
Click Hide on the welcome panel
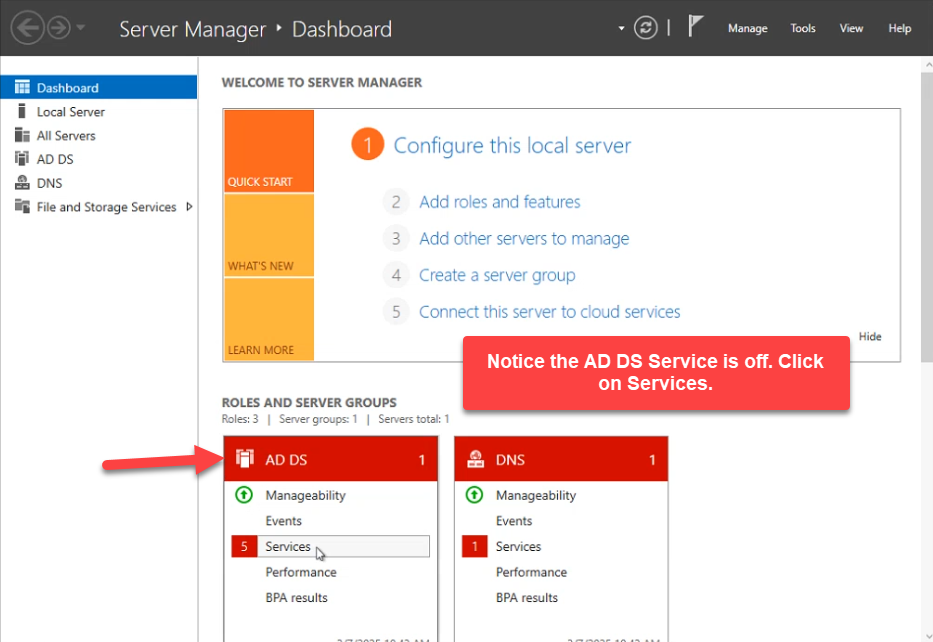pyautogui.click(x=869, y=337)
